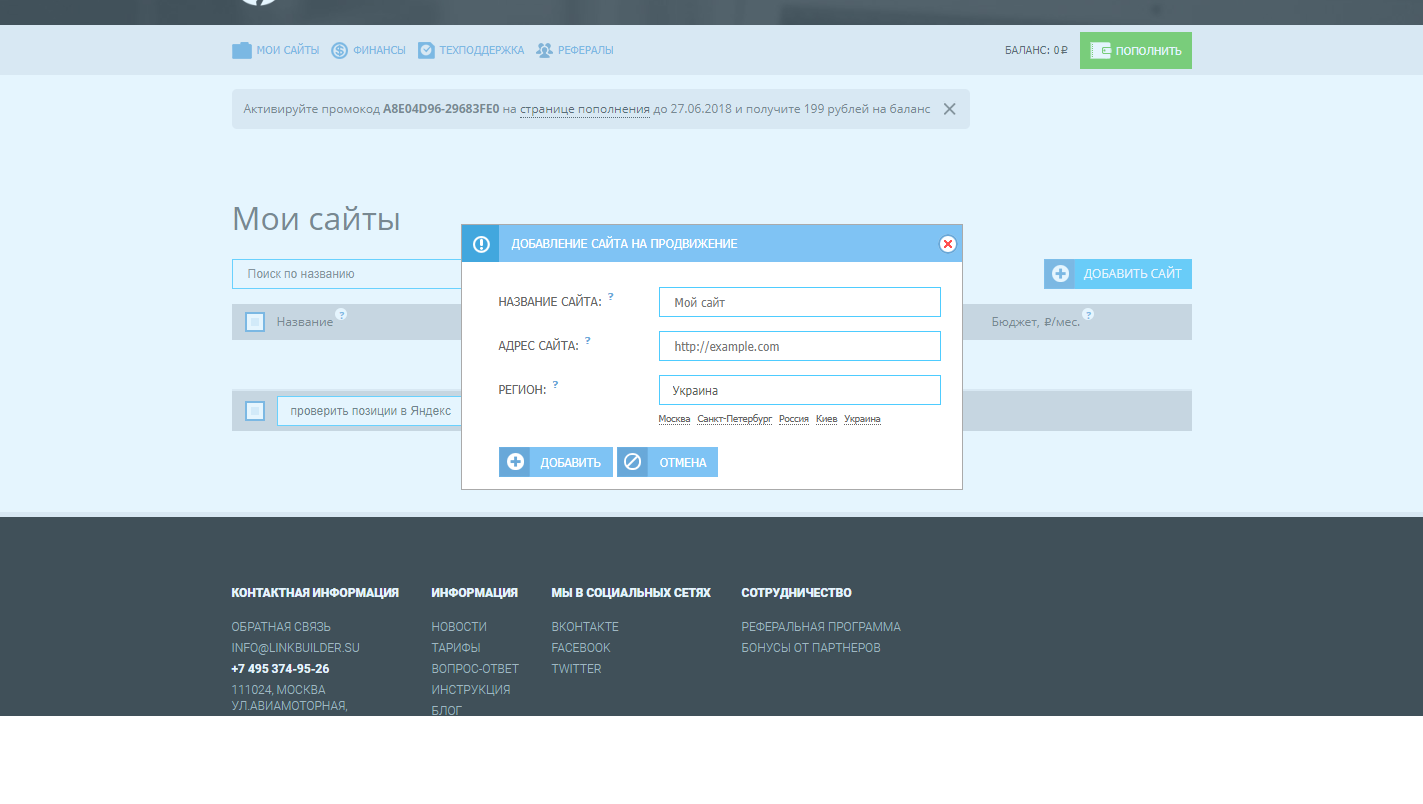Open the ВОПРОС-ОТВЕТ footer link
Screen dimensions: 1423x804
point(475,669)
